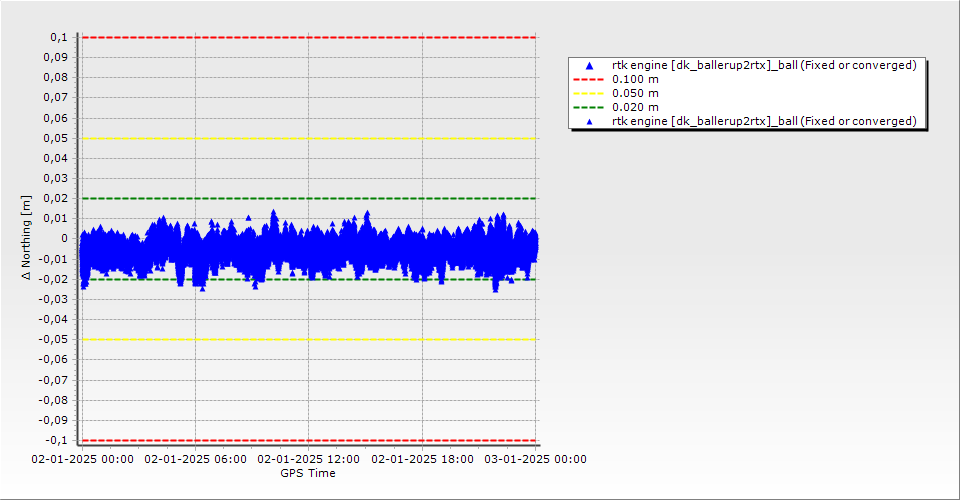This screenshot has height=500, width=960.
Task: Click the '02-01-2025 12:00' time label
Action: pyautogui.click(x=309, y=459)
